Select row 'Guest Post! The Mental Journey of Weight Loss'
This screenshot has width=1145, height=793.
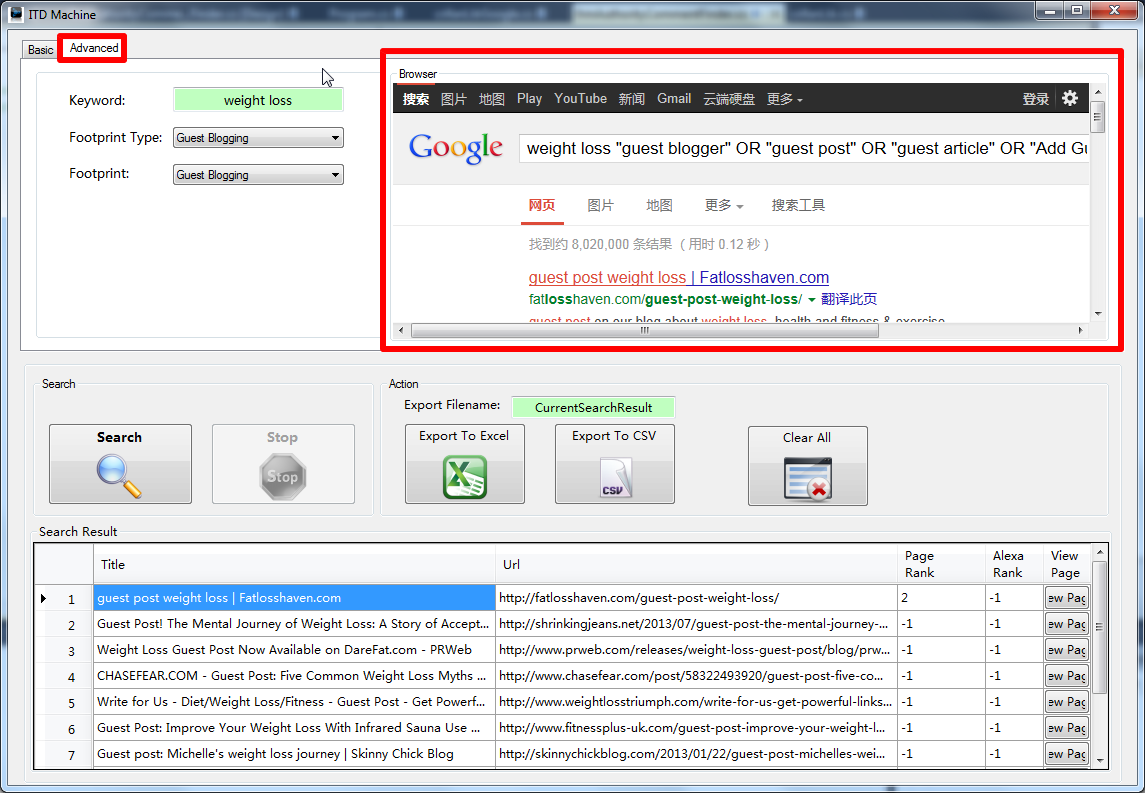coord(294,624)
